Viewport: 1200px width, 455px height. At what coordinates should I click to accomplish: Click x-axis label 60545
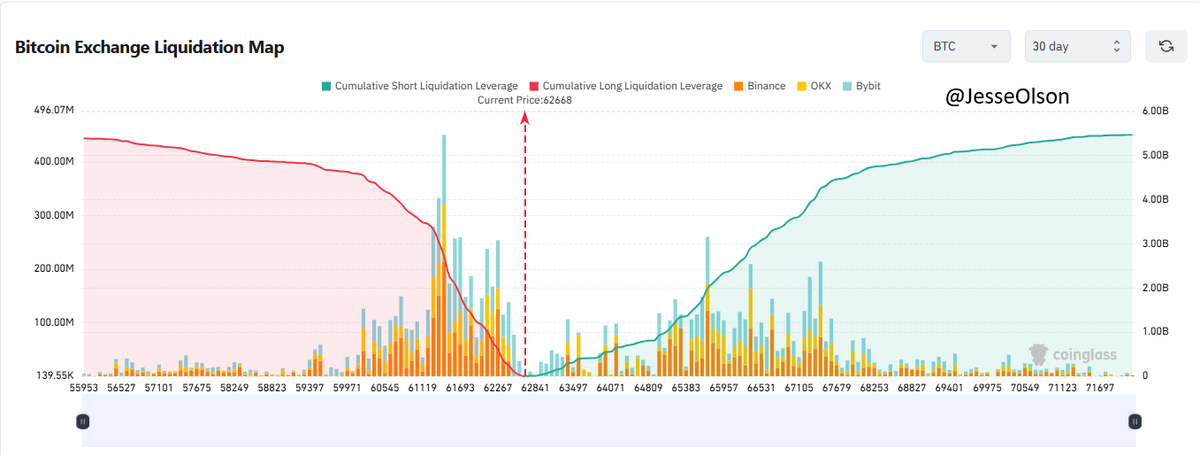tap(384, 386)
